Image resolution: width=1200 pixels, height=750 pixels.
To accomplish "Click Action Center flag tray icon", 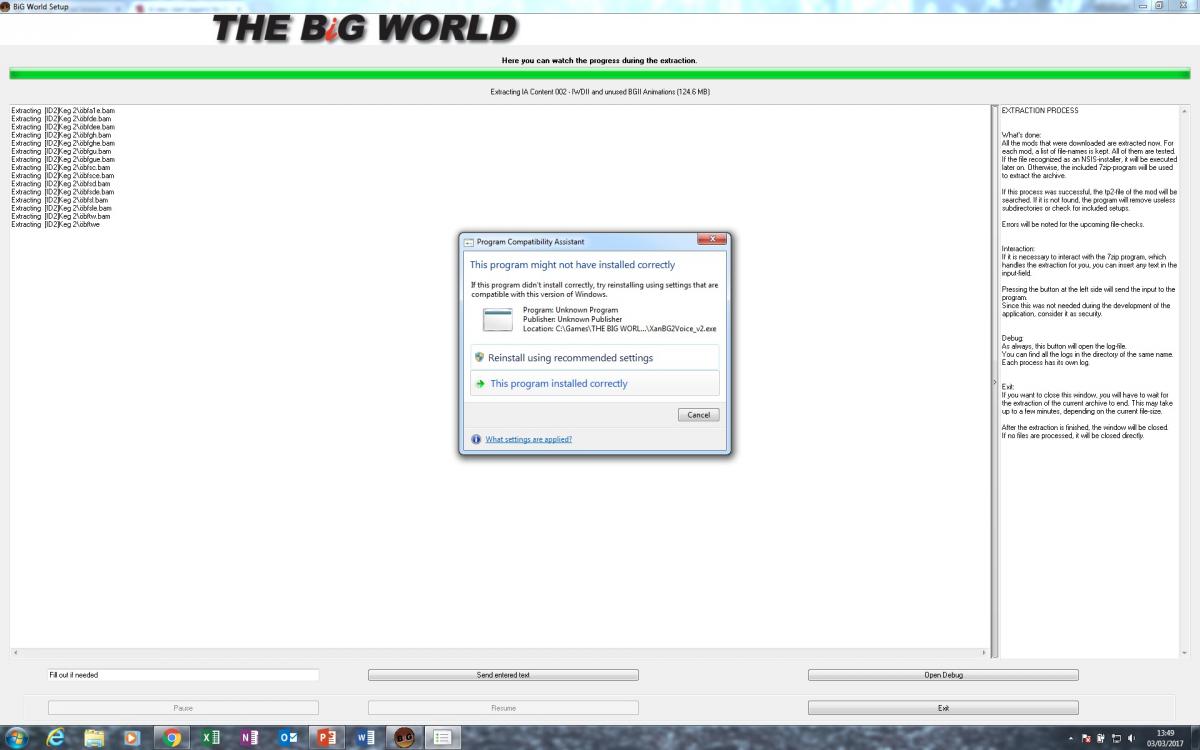I will pyautogui.click(x=1086, y=738).
